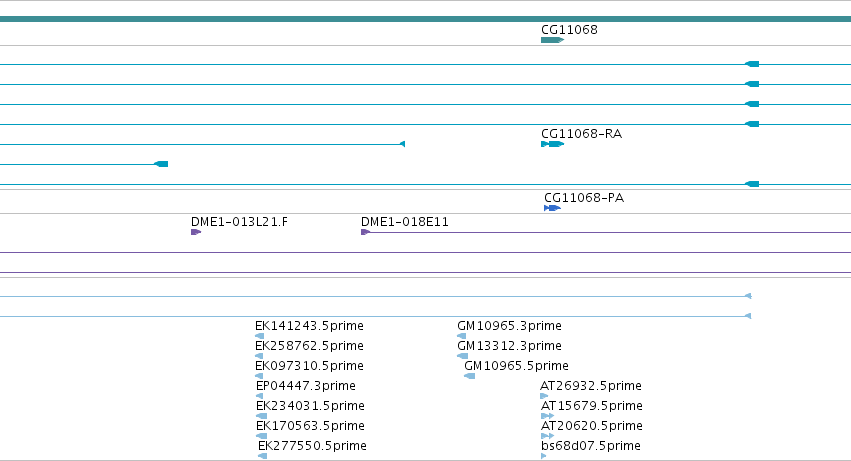Select the EK234031.5prime EST glyph
The height and width of the screenshot is (461, 851).
click(262, 416)
